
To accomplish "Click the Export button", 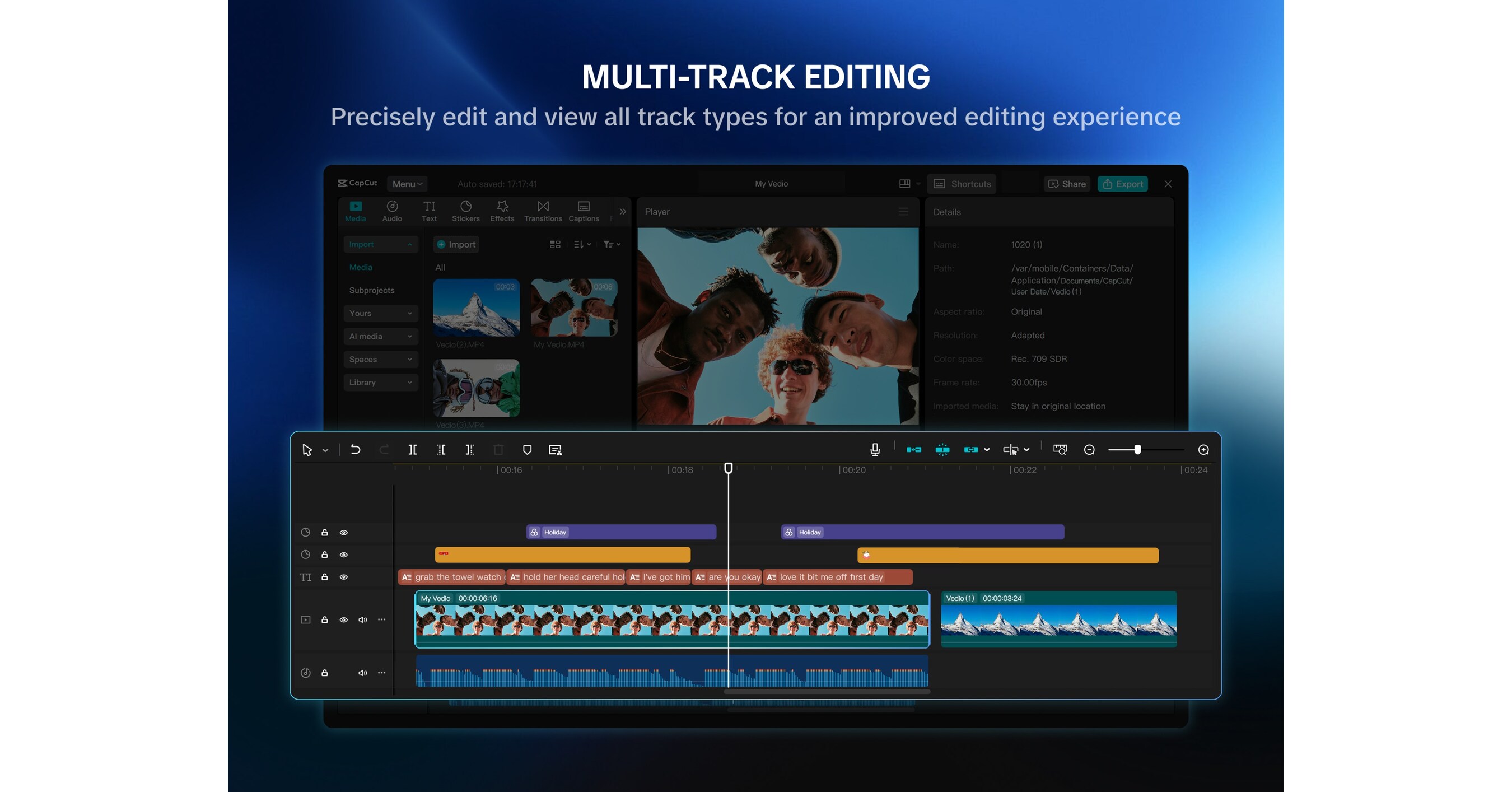I will pos(1122,184).
